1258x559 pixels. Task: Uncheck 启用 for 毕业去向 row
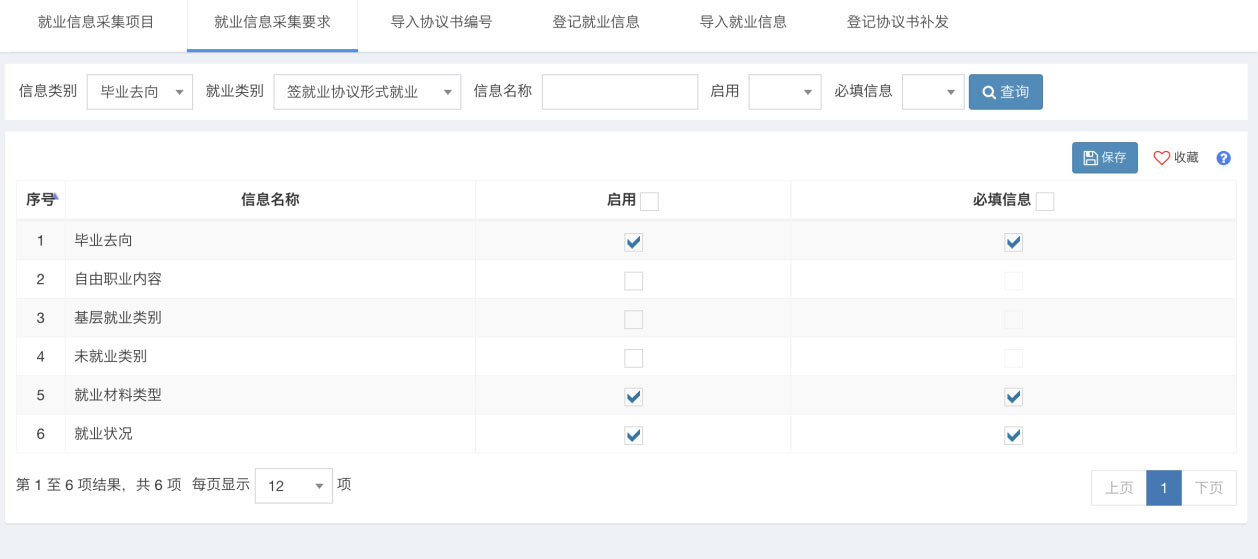pyautogui.click(x=633, y=242)
